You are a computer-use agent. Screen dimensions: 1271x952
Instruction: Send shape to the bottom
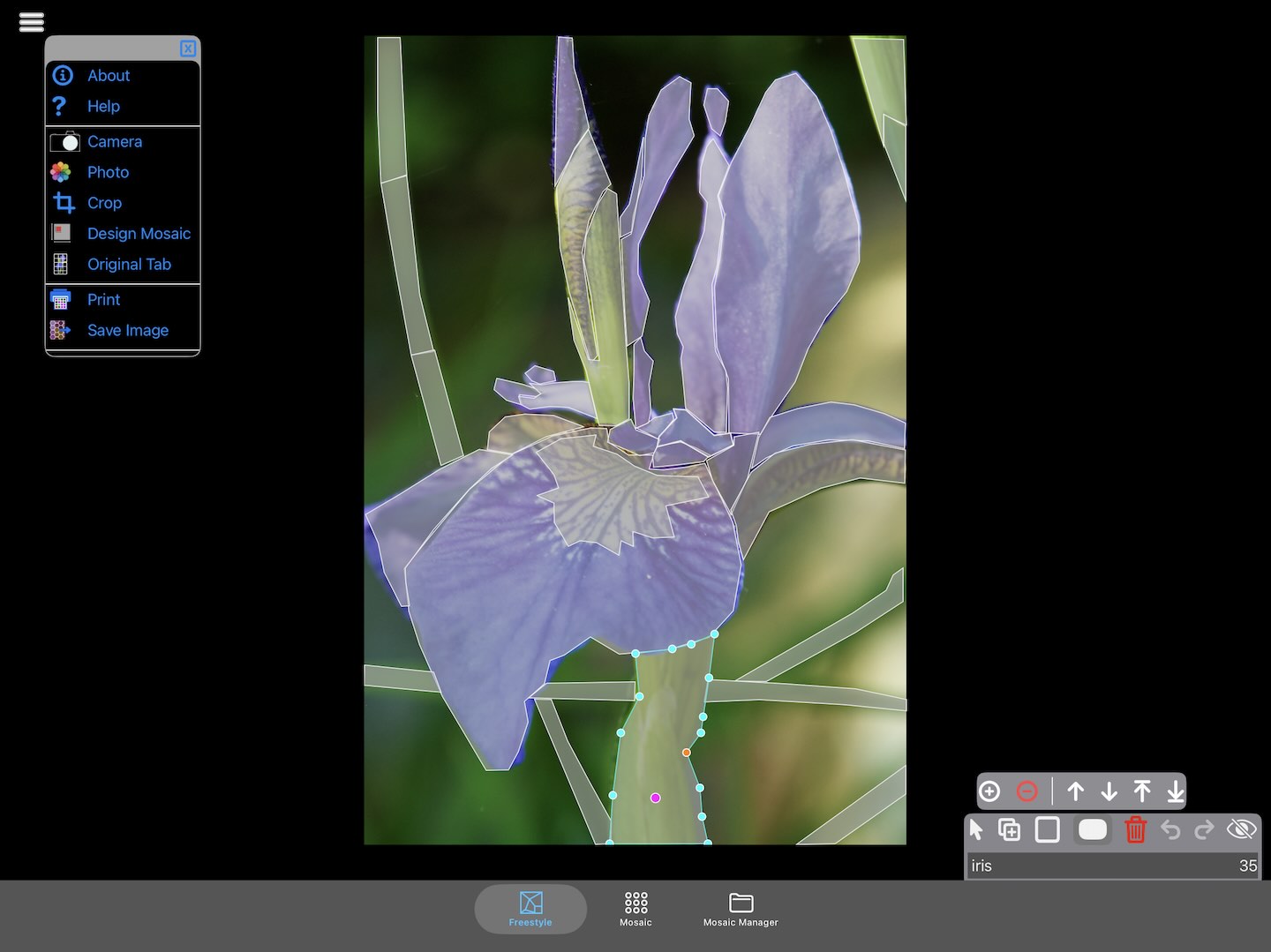click(x=1176, y=791)
